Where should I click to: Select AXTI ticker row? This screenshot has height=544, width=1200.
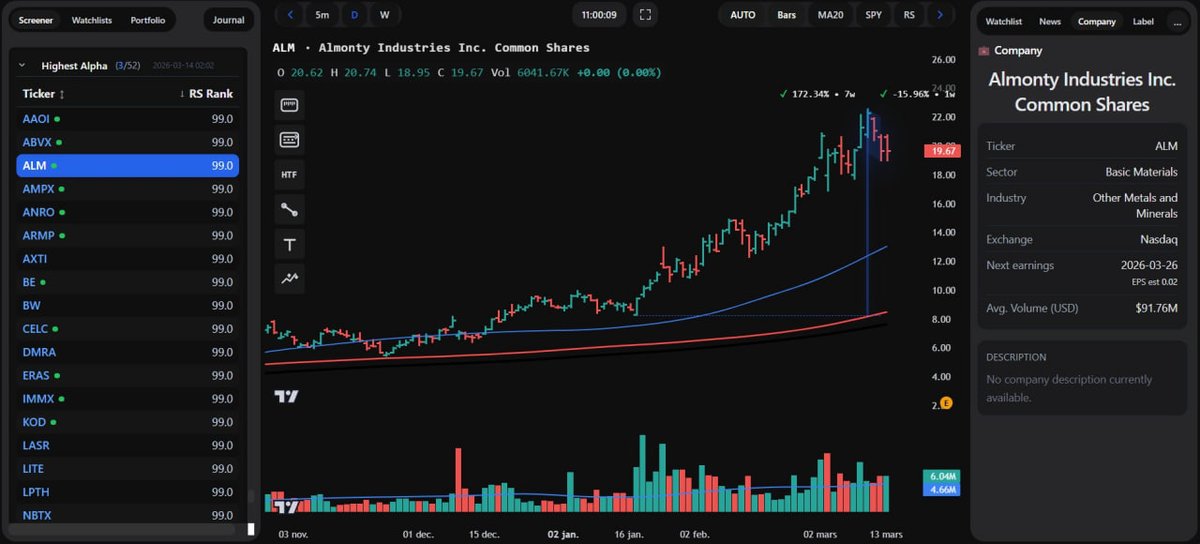[x=128, y=259]
